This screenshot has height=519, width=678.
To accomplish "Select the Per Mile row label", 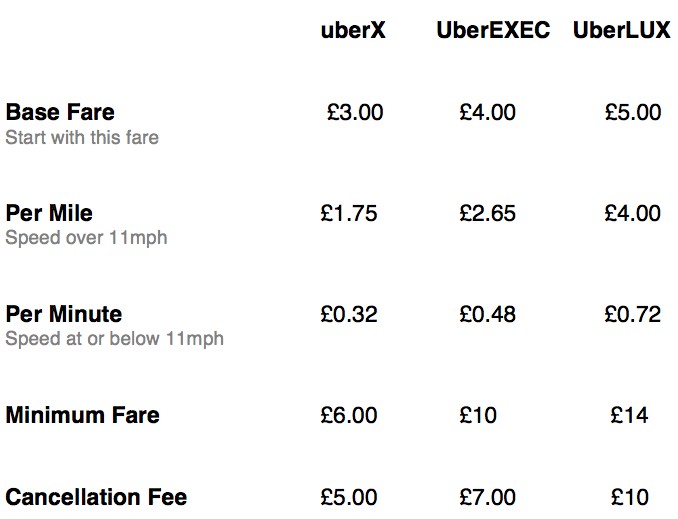I will click(49, 213).
